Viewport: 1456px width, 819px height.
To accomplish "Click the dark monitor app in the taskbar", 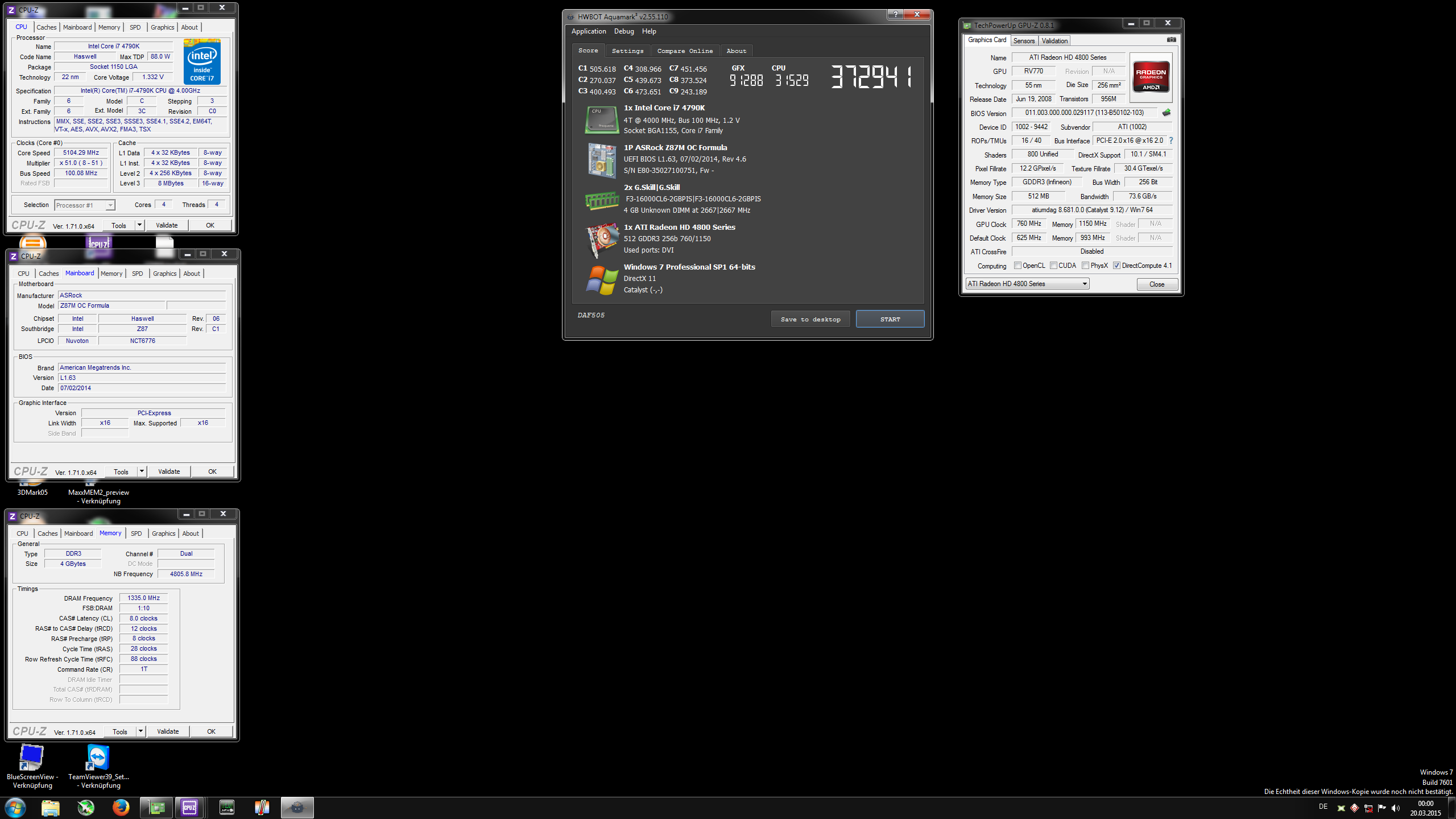I will [227, 808].
